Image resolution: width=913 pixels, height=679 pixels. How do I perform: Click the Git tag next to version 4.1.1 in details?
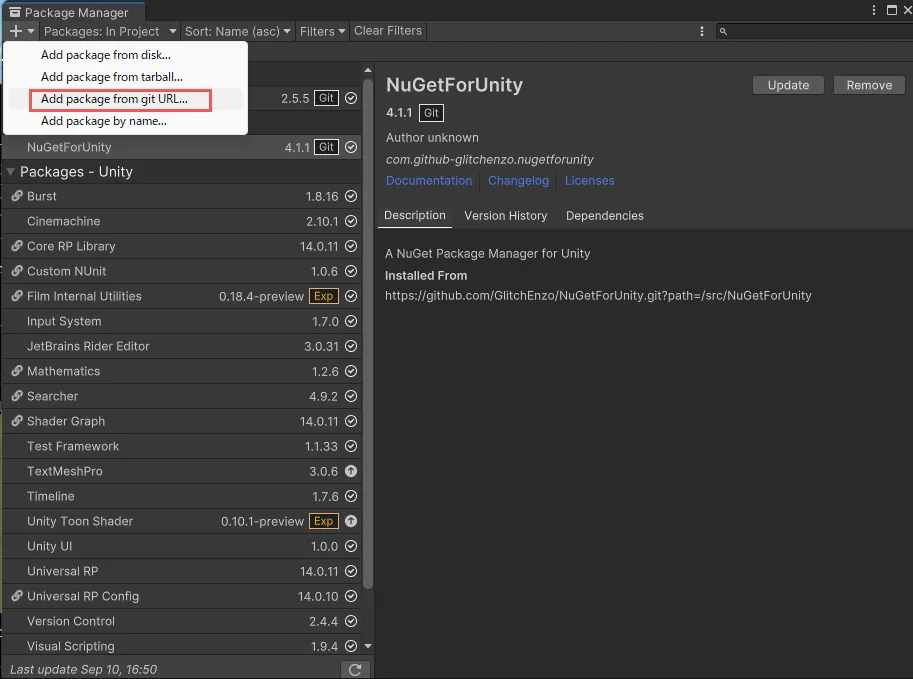point(431,113)
